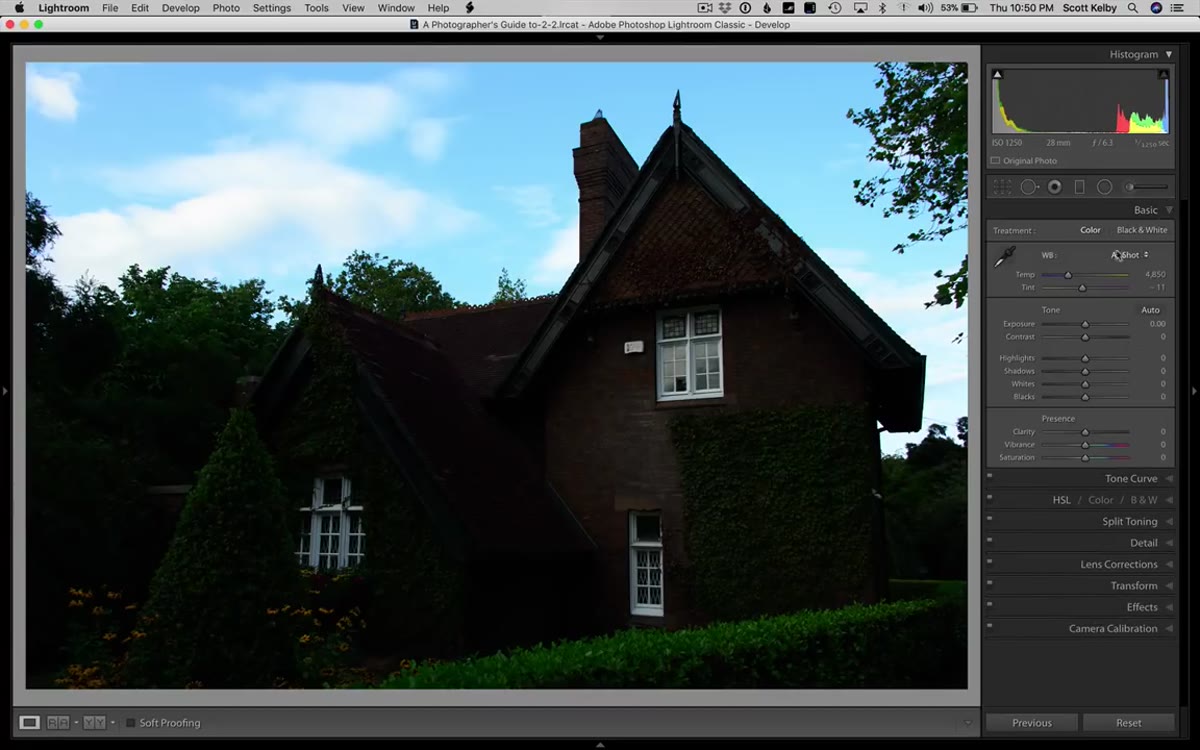Toggle the shadow clipping indicator in histogram
The height and width of the screenshot is (750, 1200).
click(997, 74)
